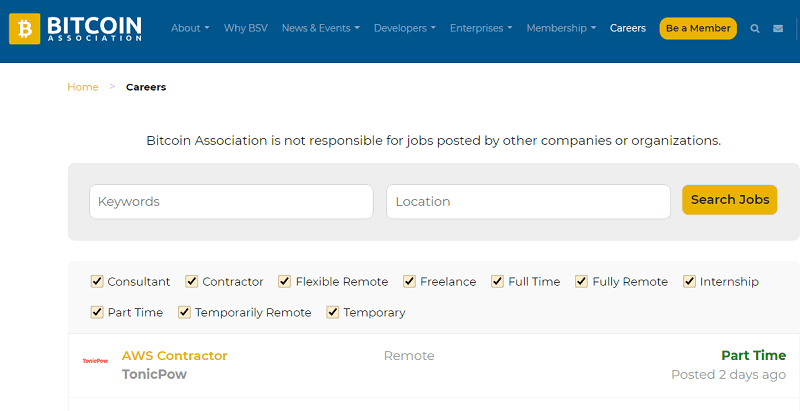Open the AWS Contractor job listing
800x411 pixels.
174,355
